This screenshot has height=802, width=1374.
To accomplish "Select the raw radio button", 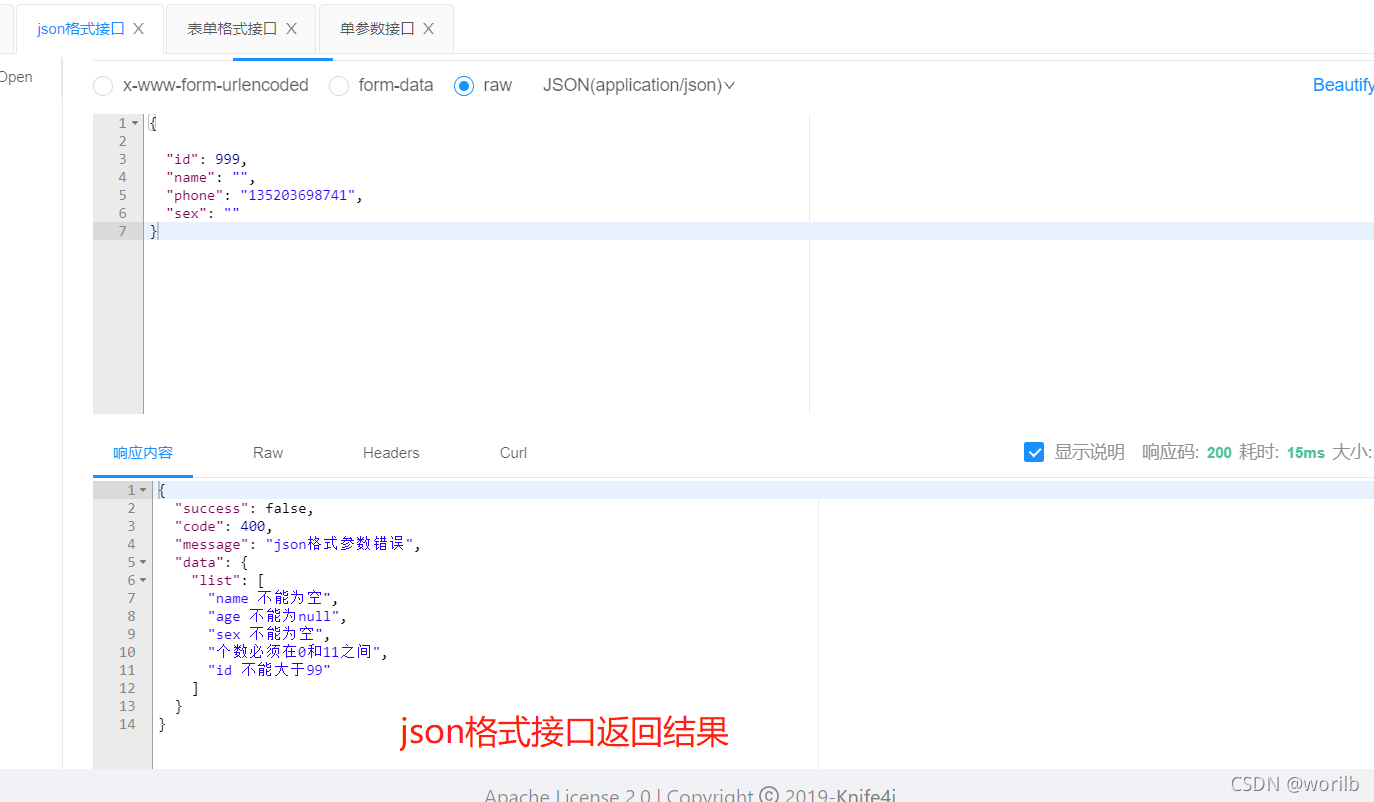I will [464, 86].
